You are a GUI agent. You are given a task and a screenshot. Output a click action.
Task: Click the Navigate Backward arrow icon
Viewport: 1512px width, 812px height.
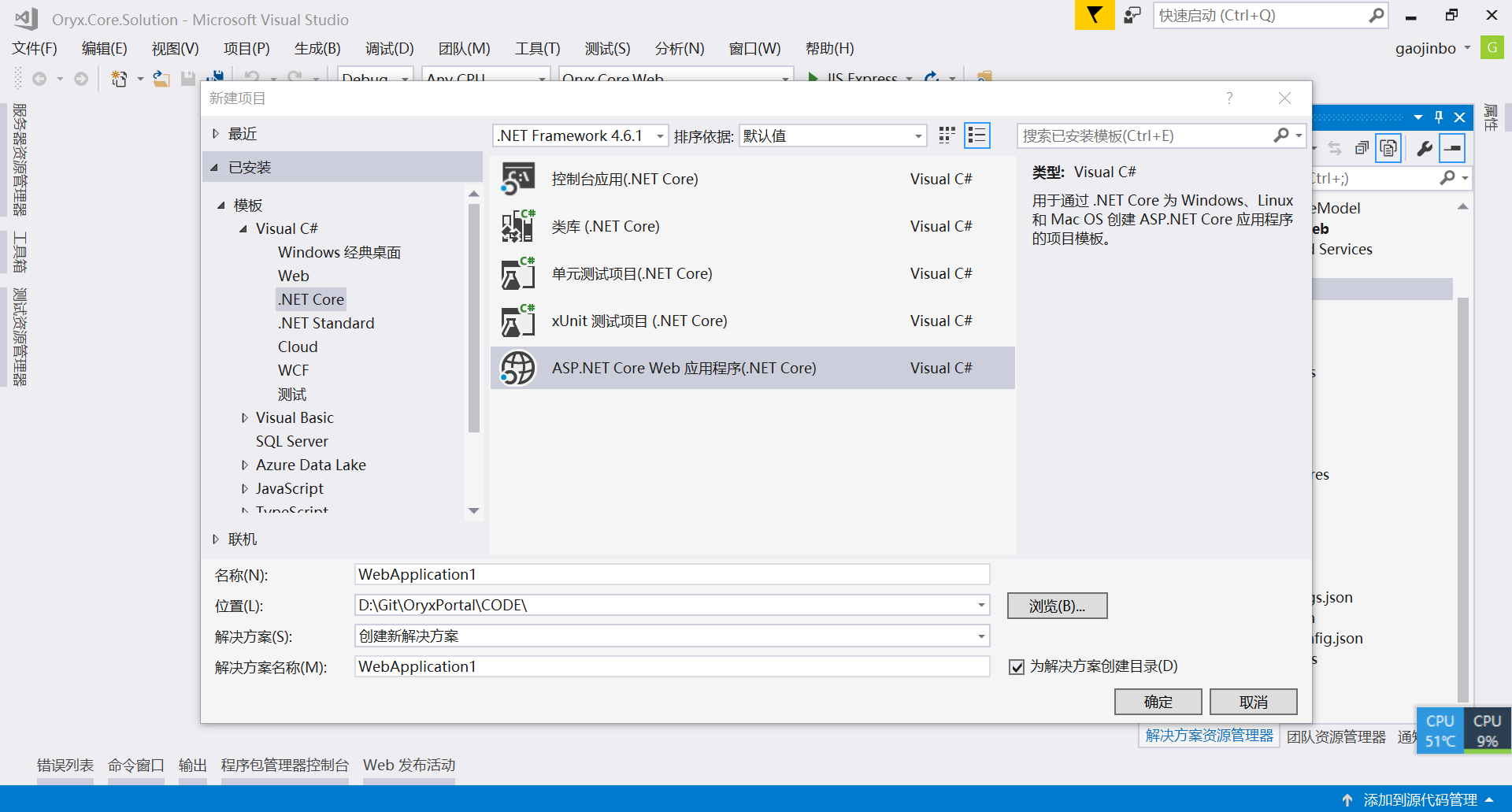pos(41,78)
